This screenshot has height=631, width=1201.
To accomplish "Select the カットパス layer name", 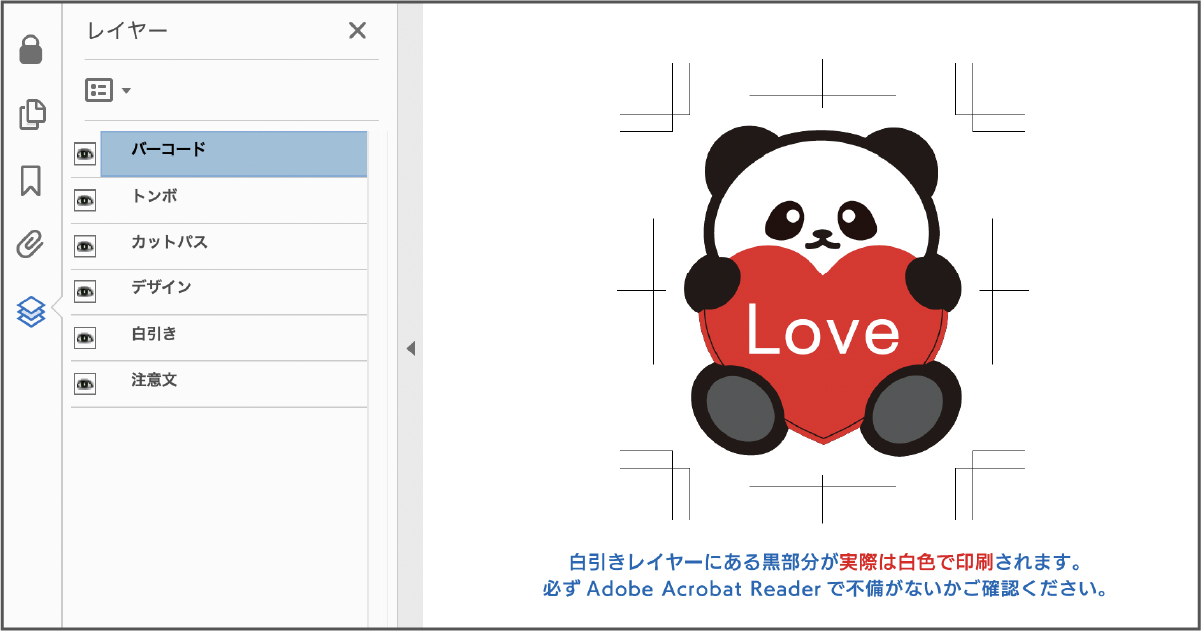I will pos(169,242).
